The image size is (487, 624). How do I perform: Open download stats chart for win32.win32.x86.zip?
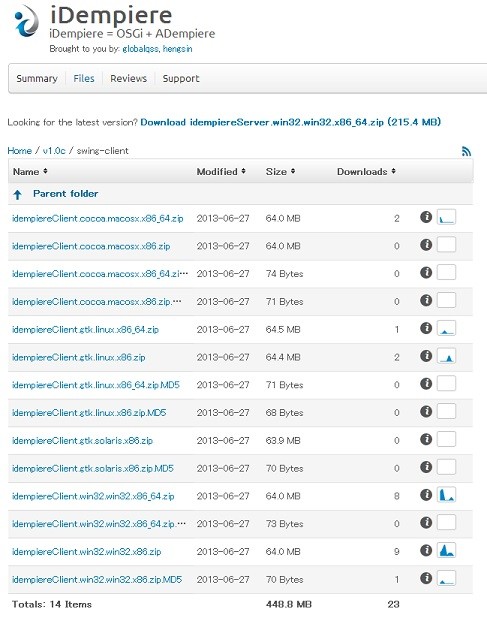point(446,550)
